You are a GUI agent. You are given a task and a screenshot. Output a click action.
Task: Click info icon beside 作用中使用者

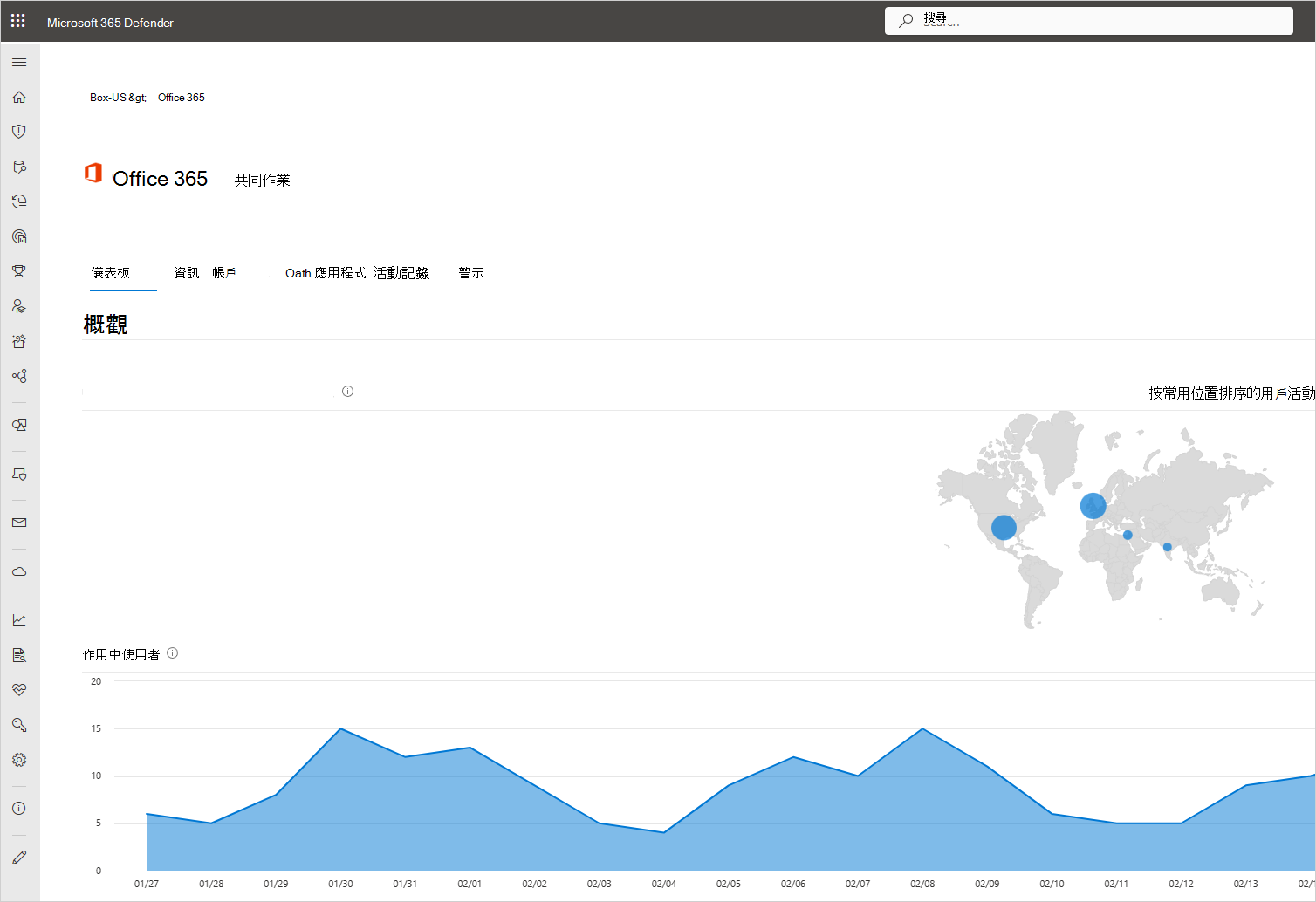point(173,653)
